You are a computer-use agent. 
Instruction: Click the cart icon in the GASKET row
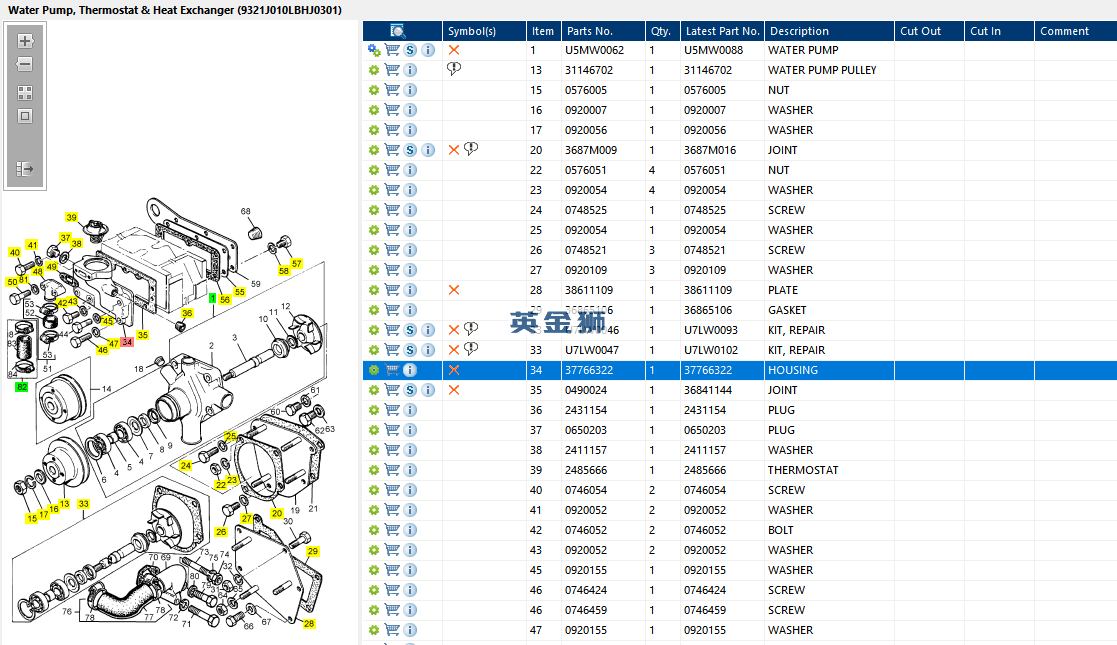(392, 310)
